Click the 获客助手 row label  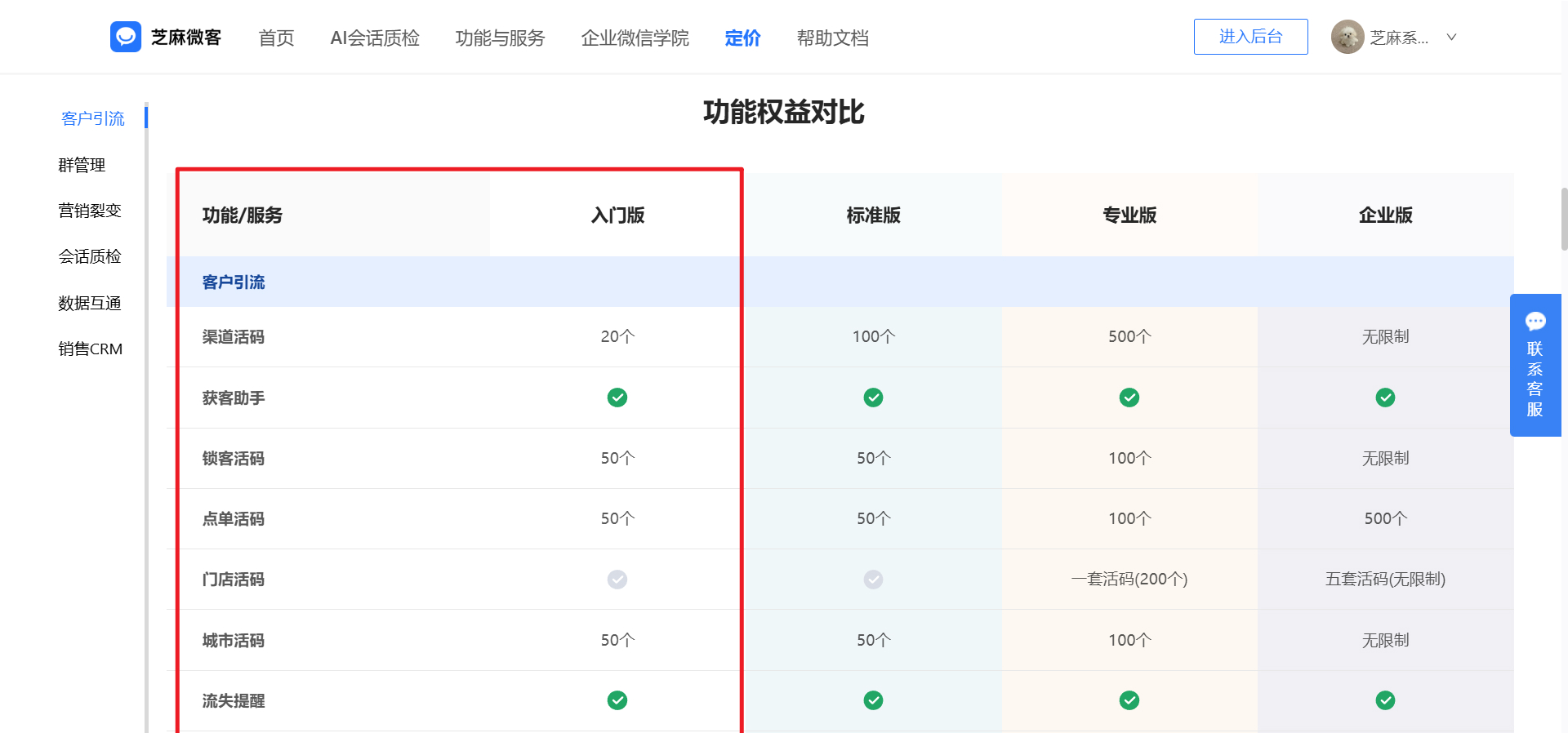(x=234, y=398)
